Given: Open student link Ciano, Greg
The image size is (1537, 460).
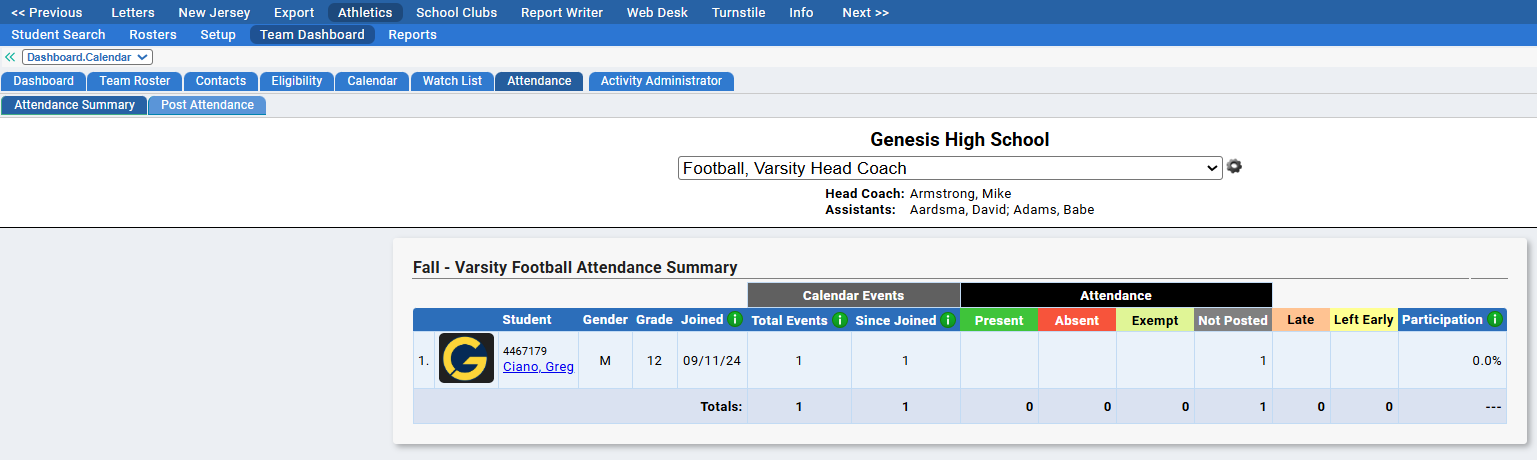Looking at the screenshot, I should pyautogui.click(x=538, y=367).
